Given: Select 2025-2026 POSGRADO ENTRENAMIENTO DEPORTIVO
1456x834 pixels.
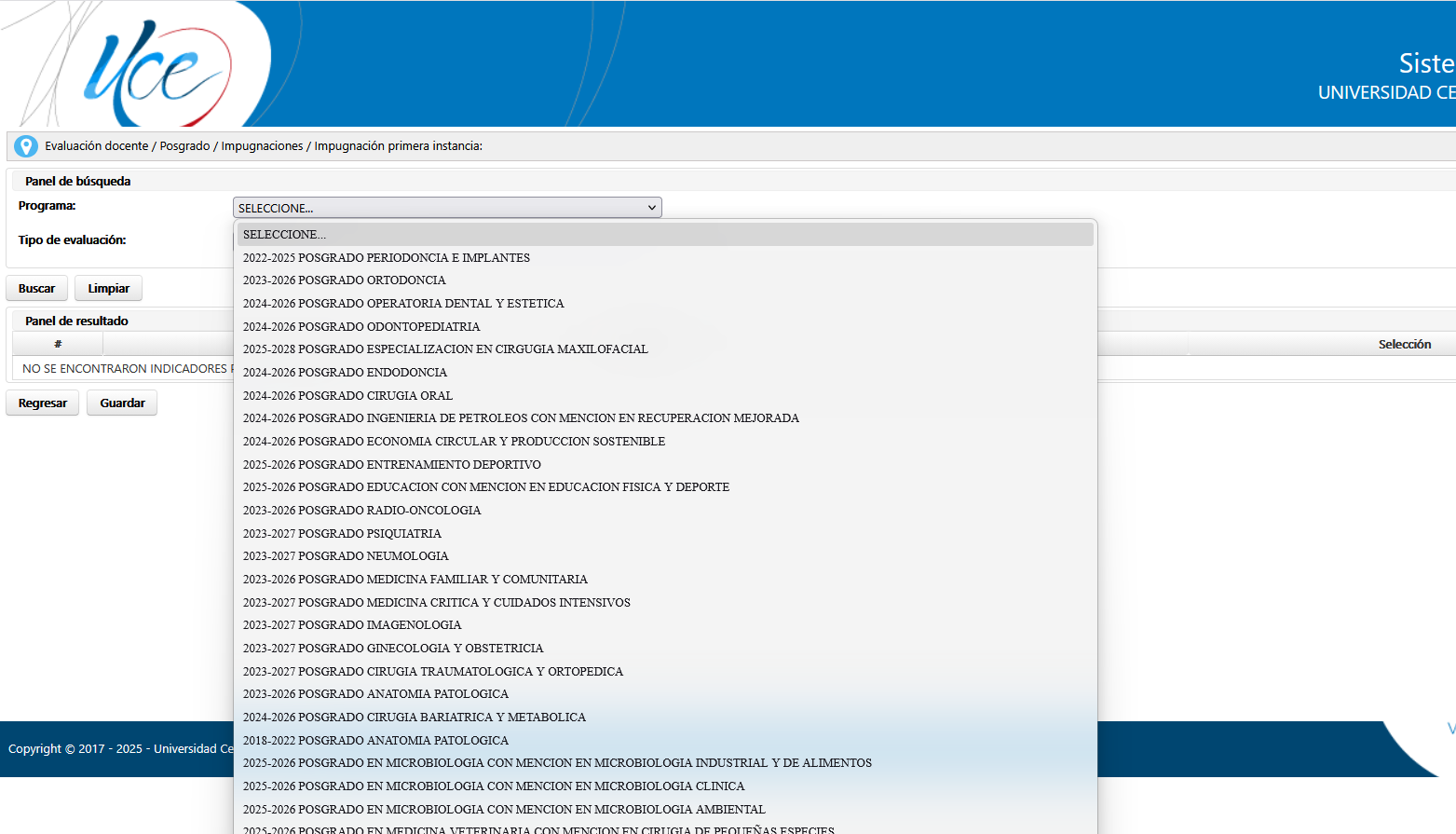Looking at the screenshot, I should point(391,465).
